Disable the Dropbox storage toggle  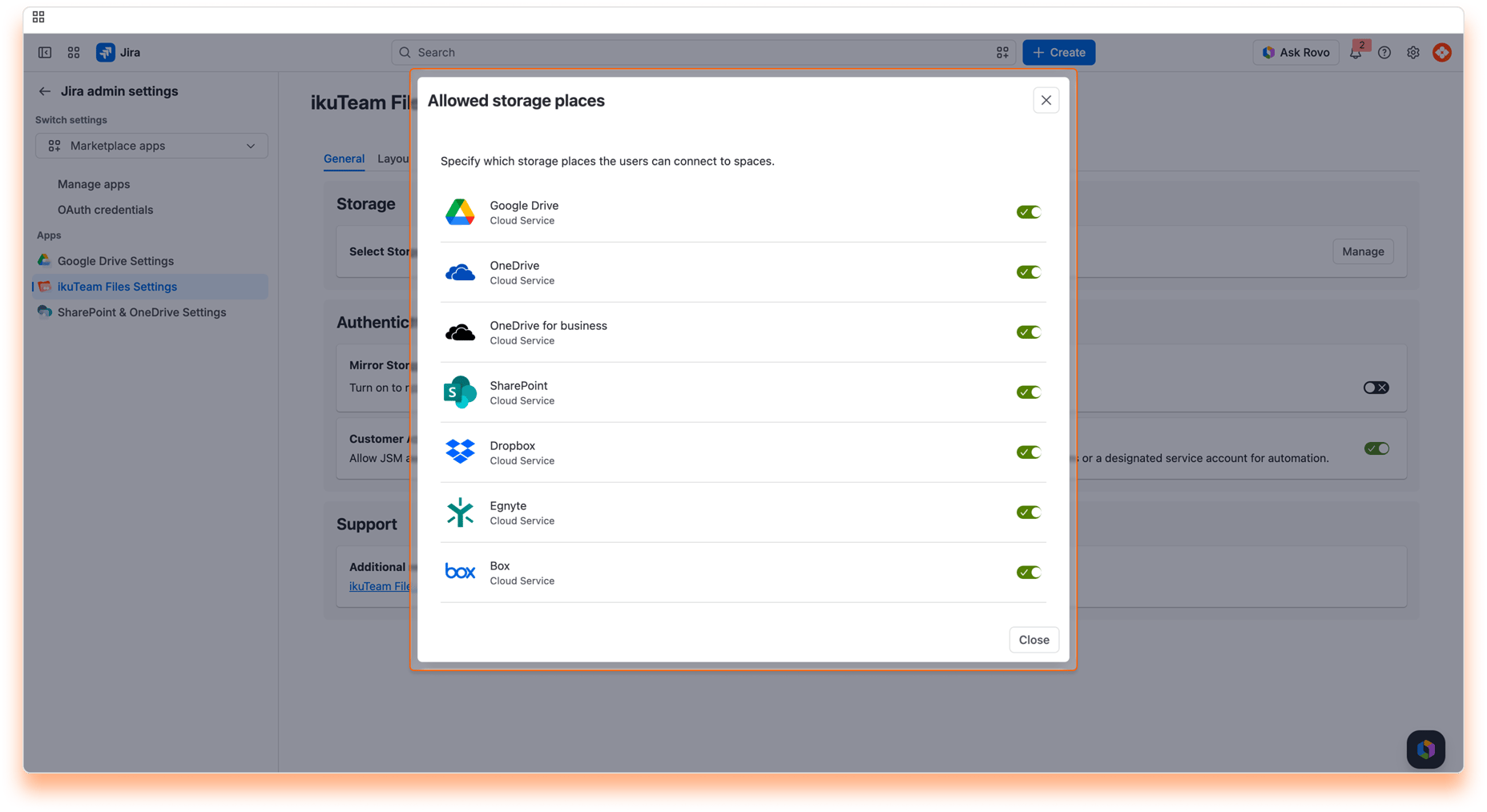click(x=1029, y=452)
